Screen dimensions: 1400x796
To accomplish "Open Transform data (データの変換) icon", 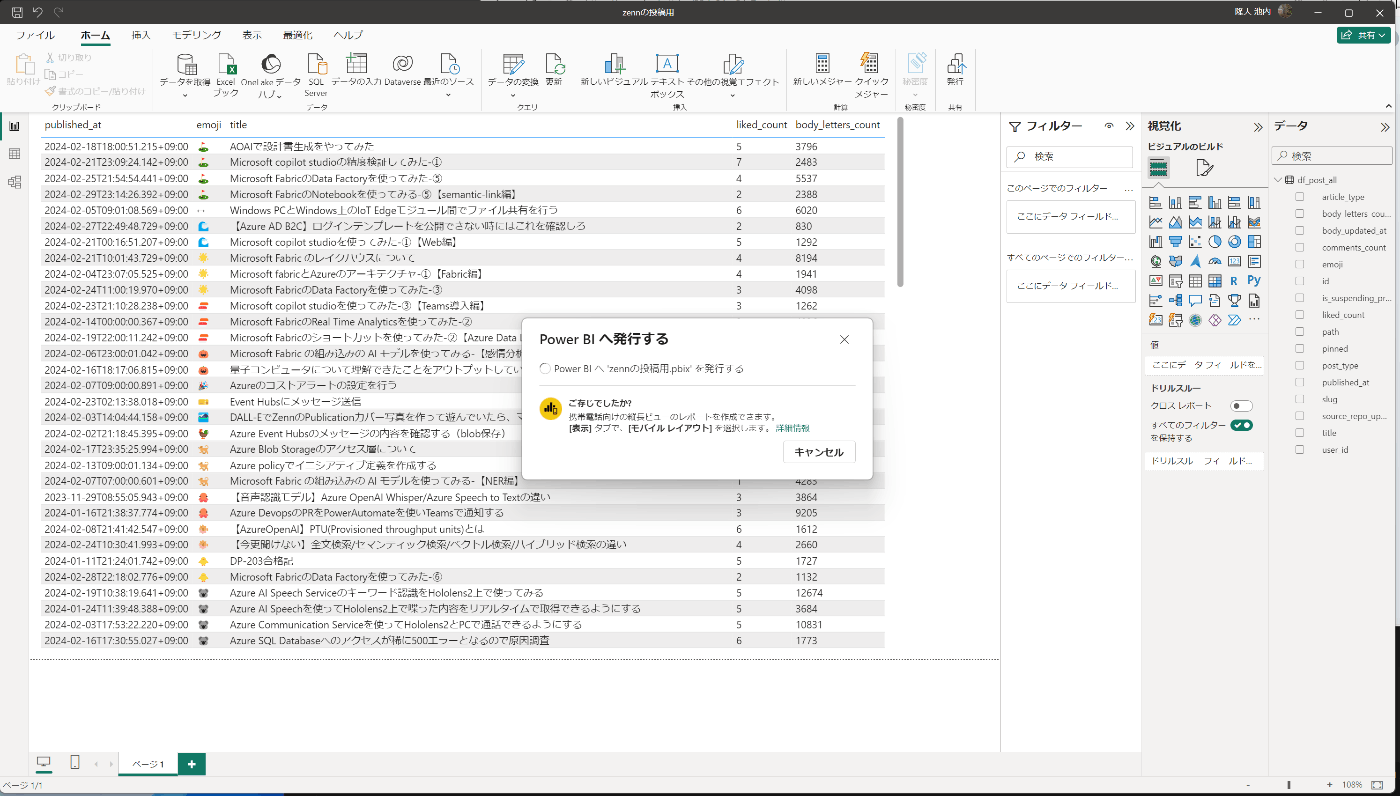I will [513, 64].
